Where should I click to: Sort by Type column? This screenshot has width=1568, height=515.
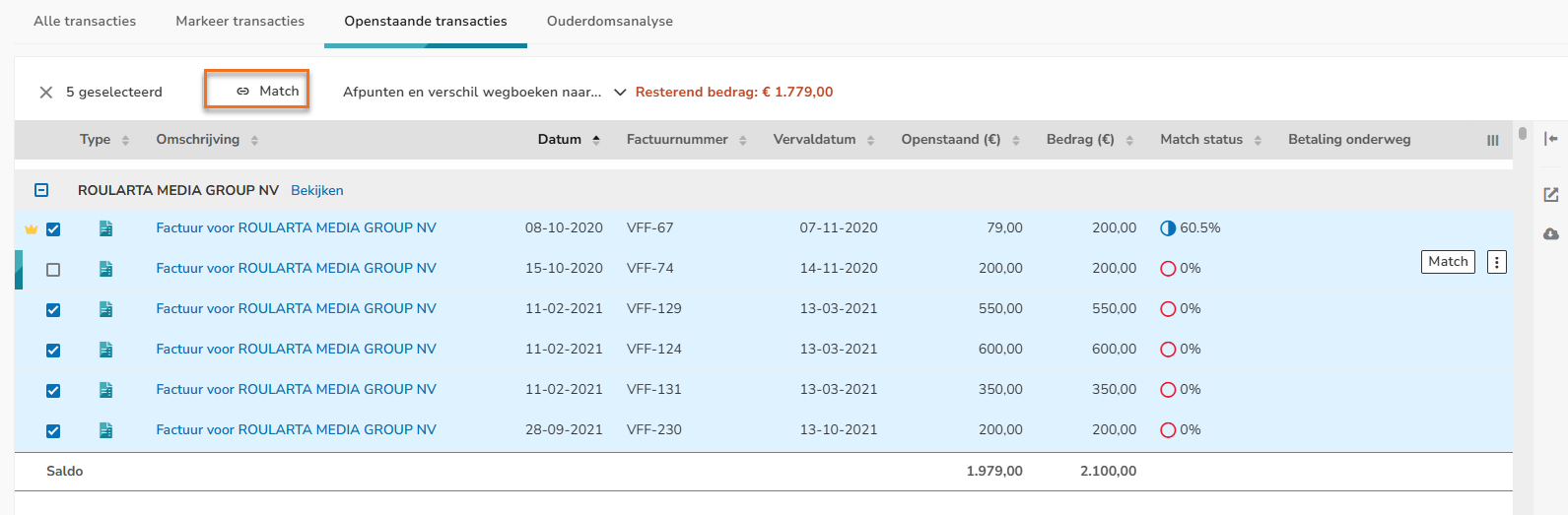(x=104, y=140)
